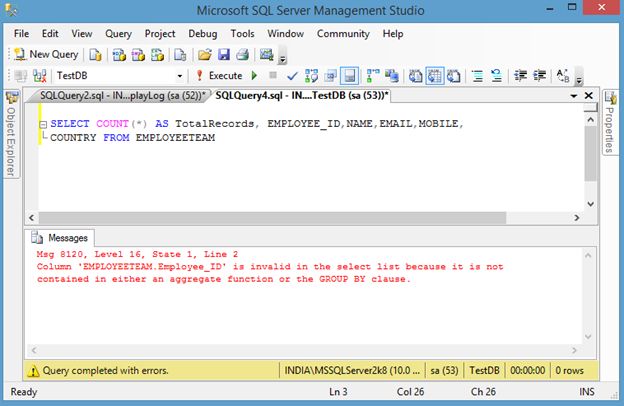
Task: Click the New Query button
Action: [x=46, y=55]
